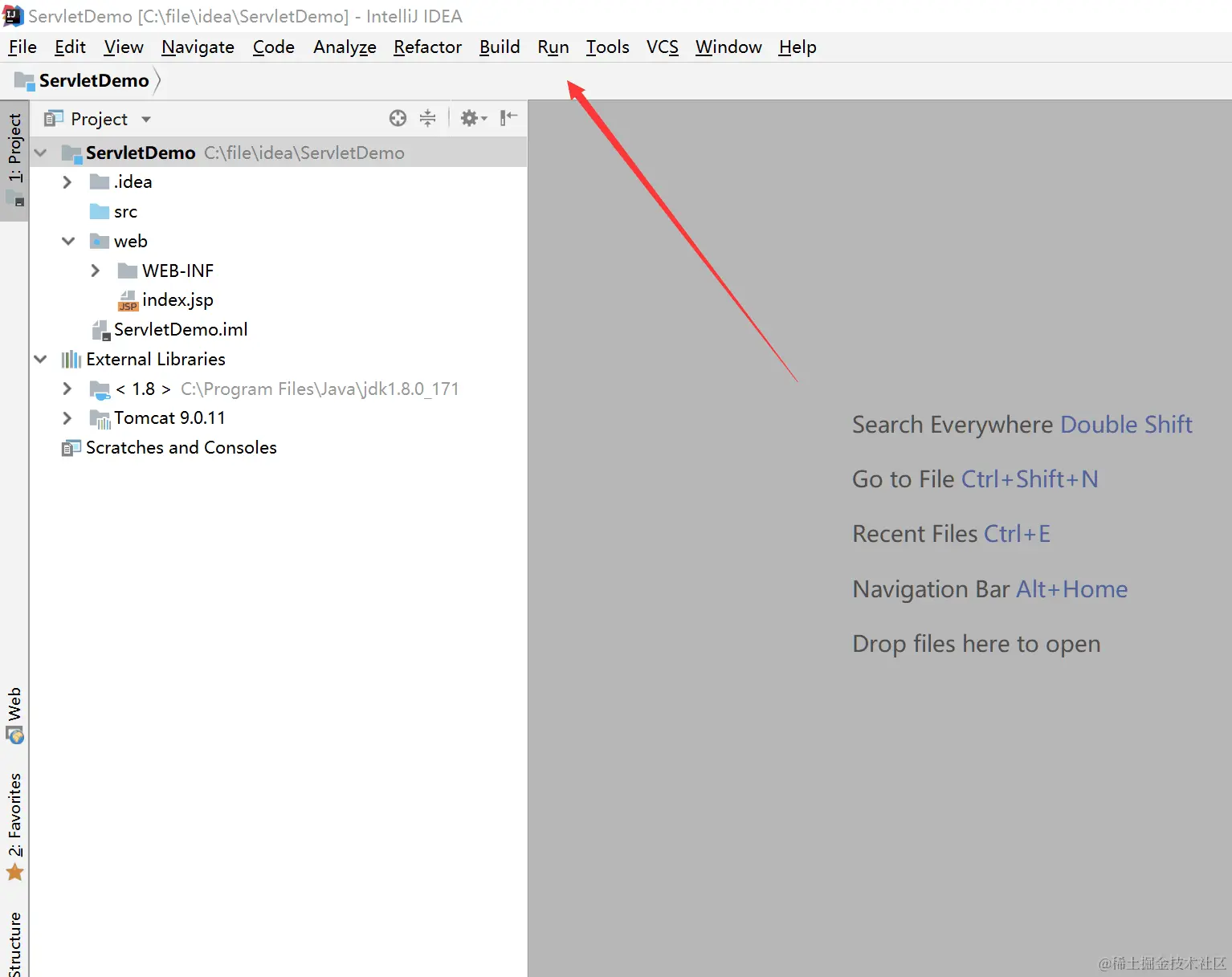
Task: Click the index.jsp file icon
Action: [x=128, y=301]
